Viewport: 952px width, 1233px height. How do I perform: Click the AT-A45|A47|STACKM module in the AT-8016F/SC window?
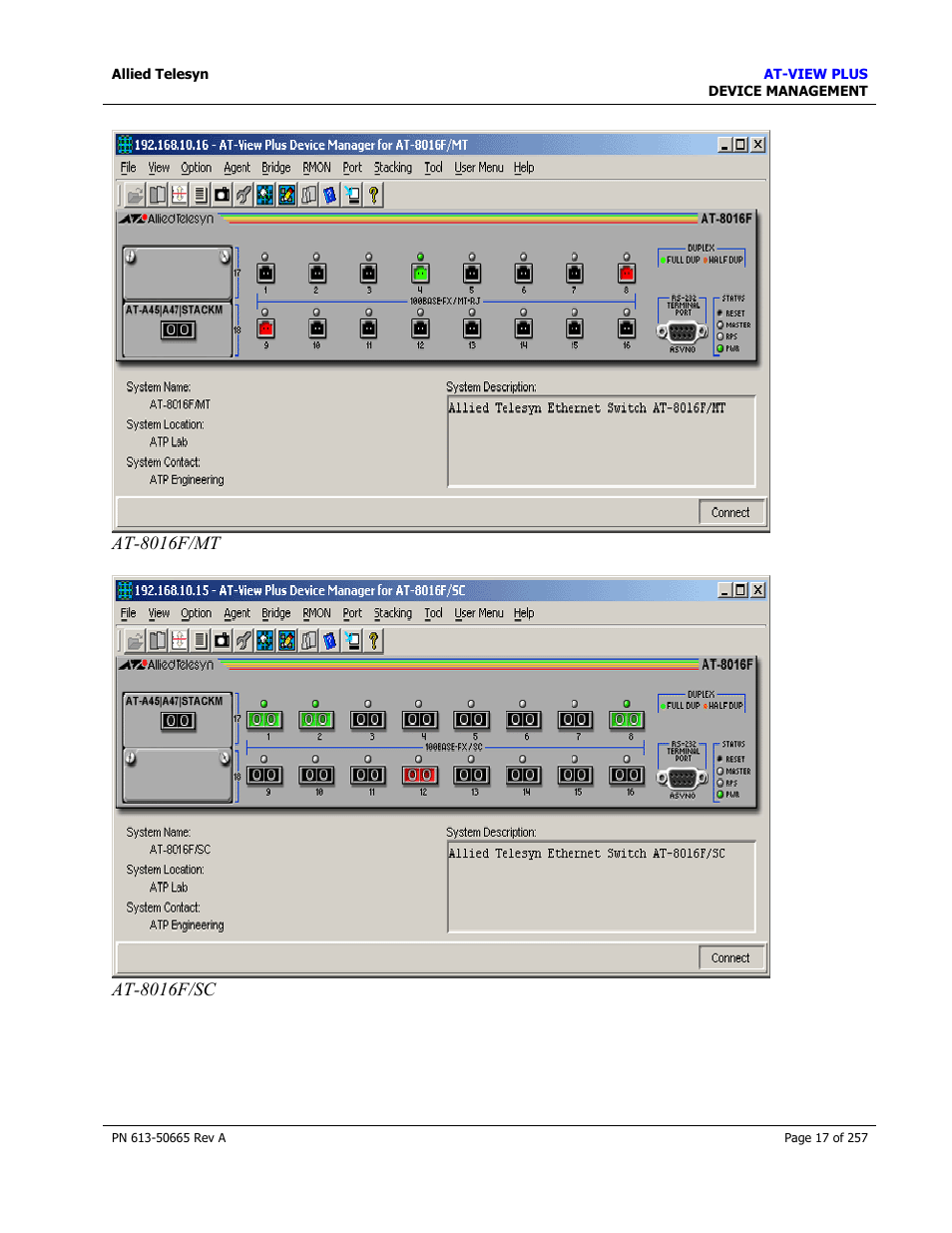pos(178,719)
